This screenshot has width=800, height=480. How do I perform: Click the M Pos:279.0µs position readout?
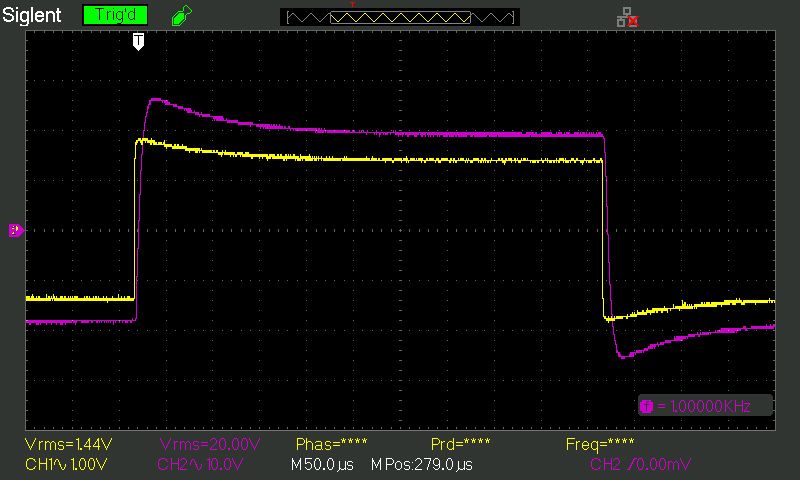click(421, 465)
